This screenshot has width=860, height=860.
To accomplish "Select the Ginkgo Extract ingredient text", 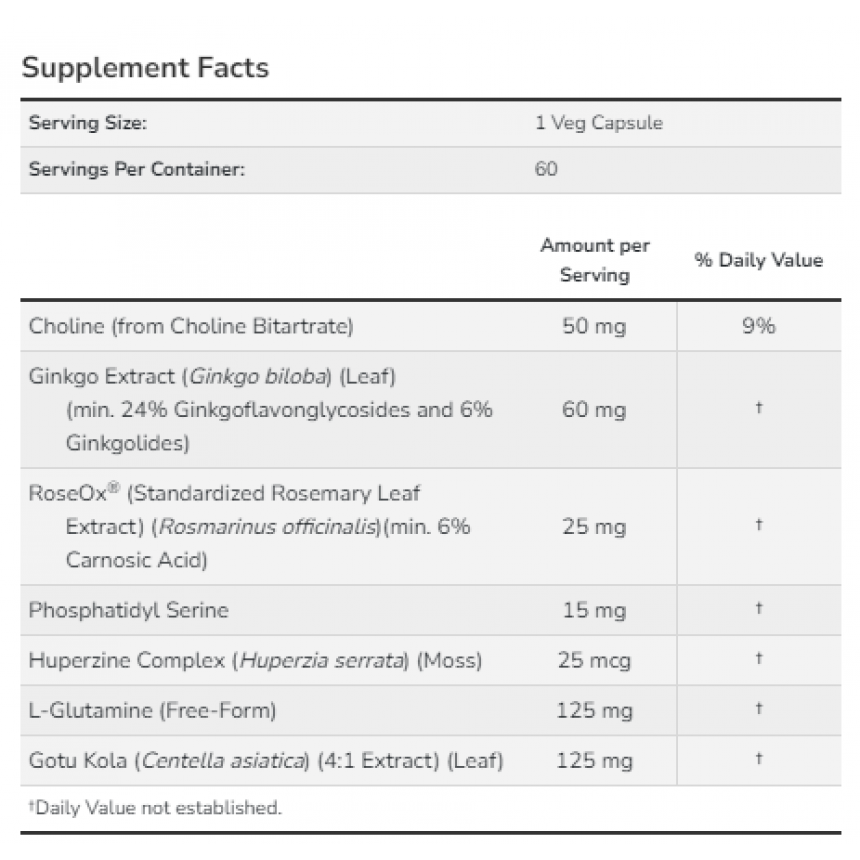I will (261, 410).
